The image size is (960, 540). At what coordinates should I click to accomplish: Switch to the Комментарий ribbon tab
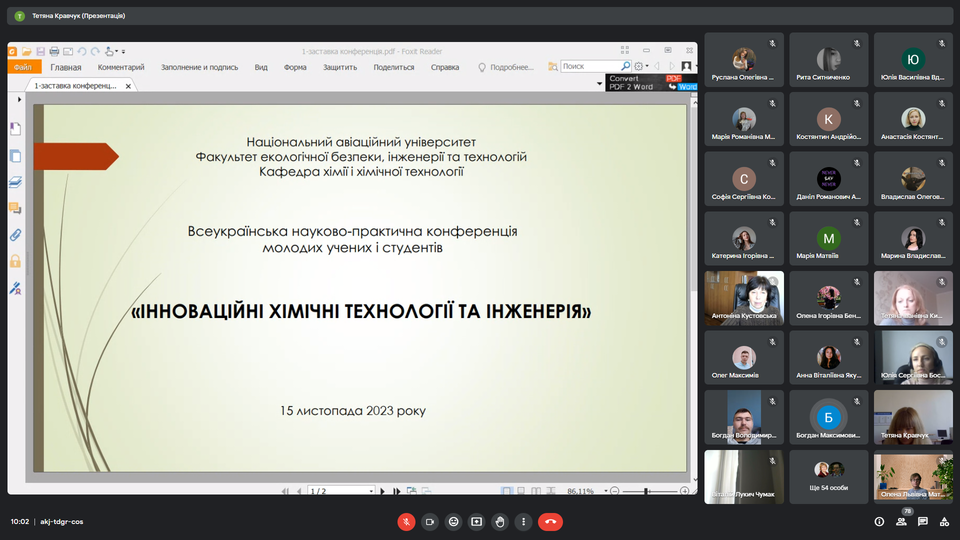coord(121,67)
